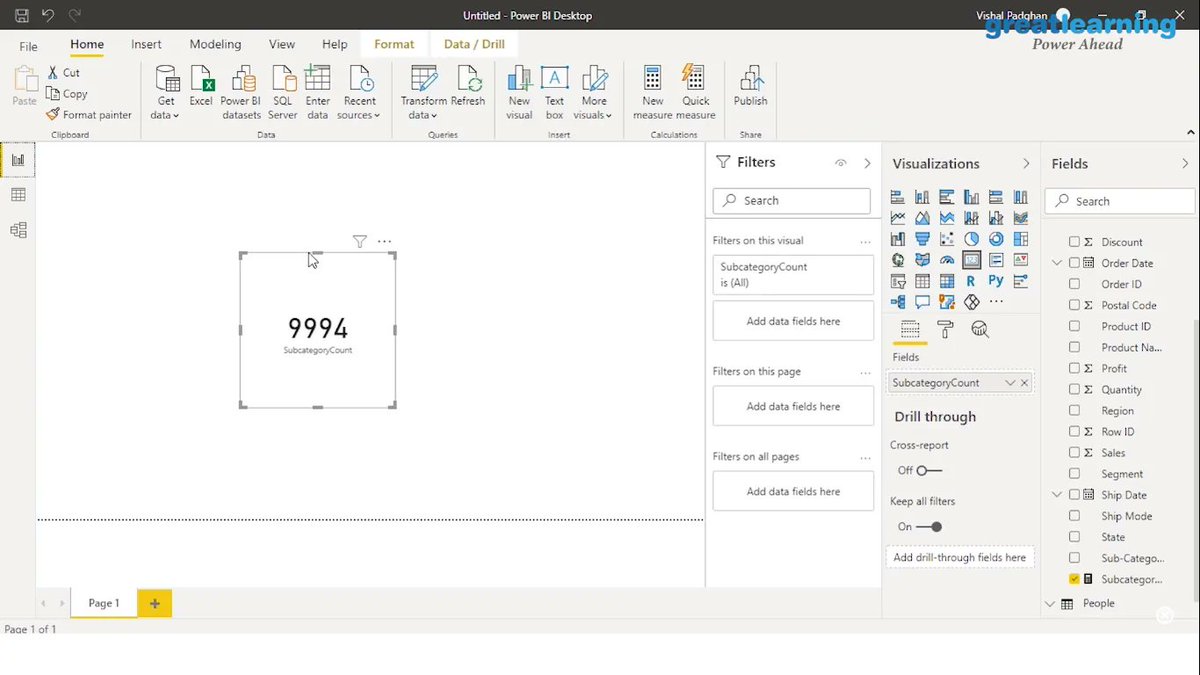This screenshot has height=675, width=1200.
Task: Expand the Ship Date hierarchy chevron
Action: 1057,495
